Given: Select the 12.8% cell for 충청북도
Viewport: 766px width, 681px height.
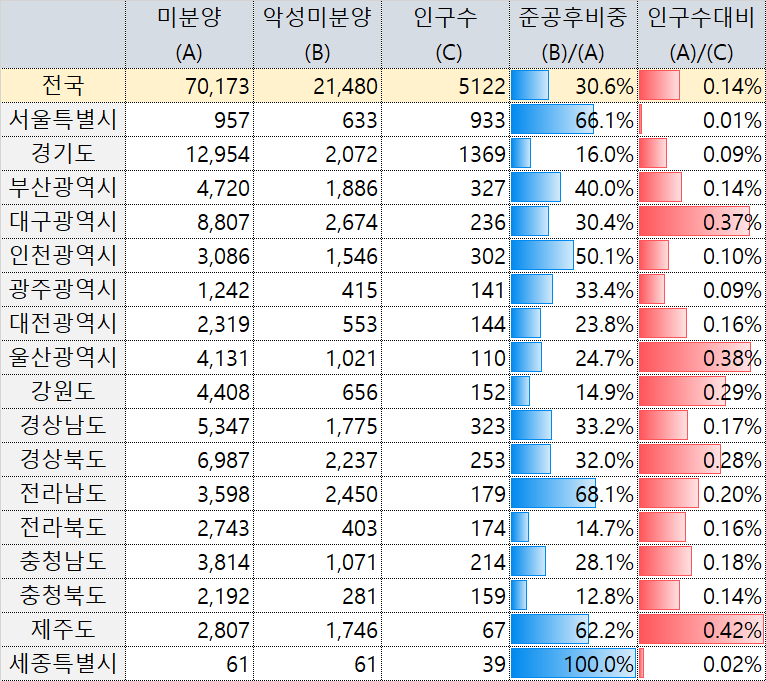Looking at the screenshot, I should [574, 595].
